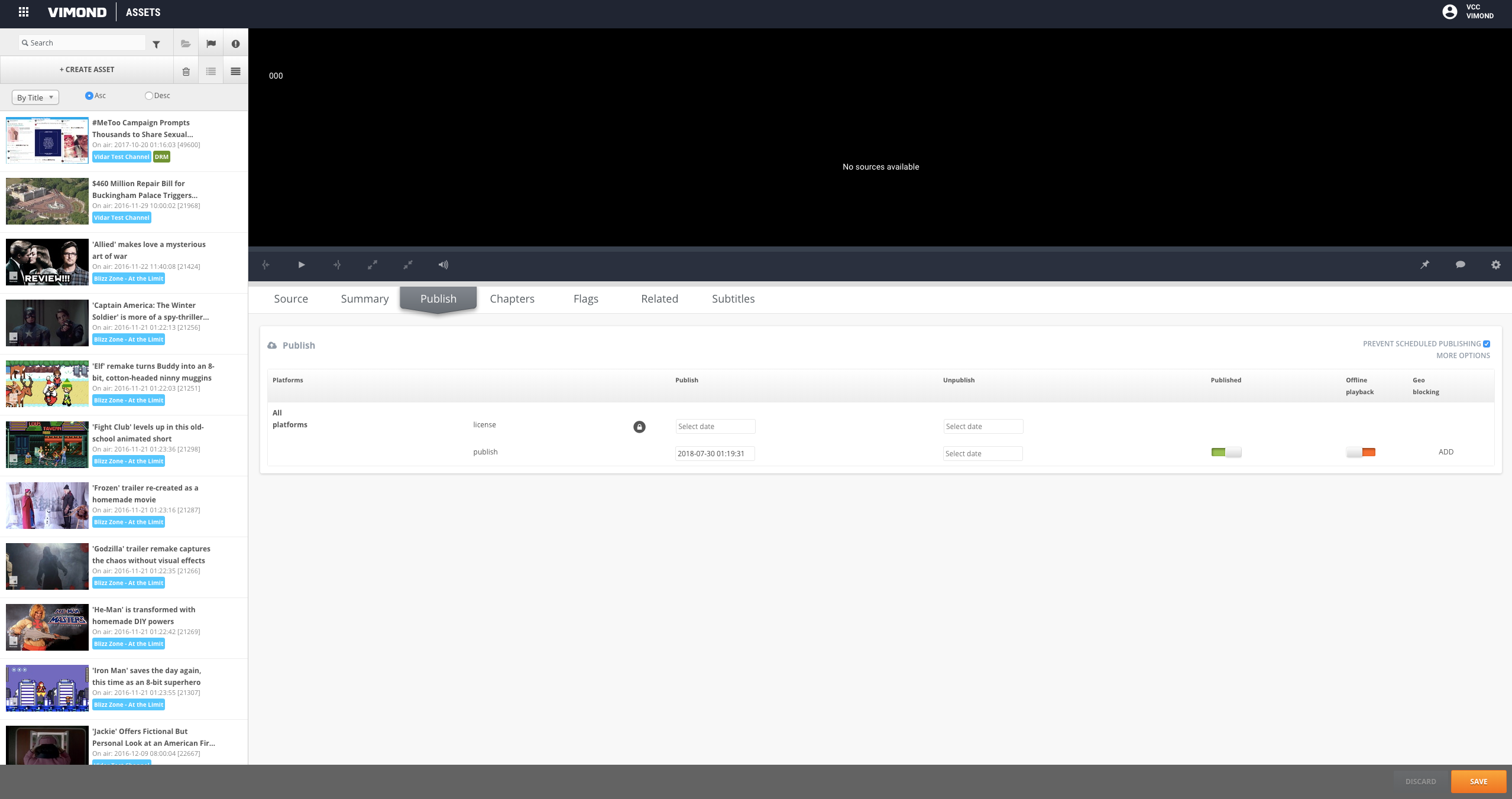Click the flag icon in the sidebar toolbar
This screenshot has width=1512, height=799.
coord(211,44)
